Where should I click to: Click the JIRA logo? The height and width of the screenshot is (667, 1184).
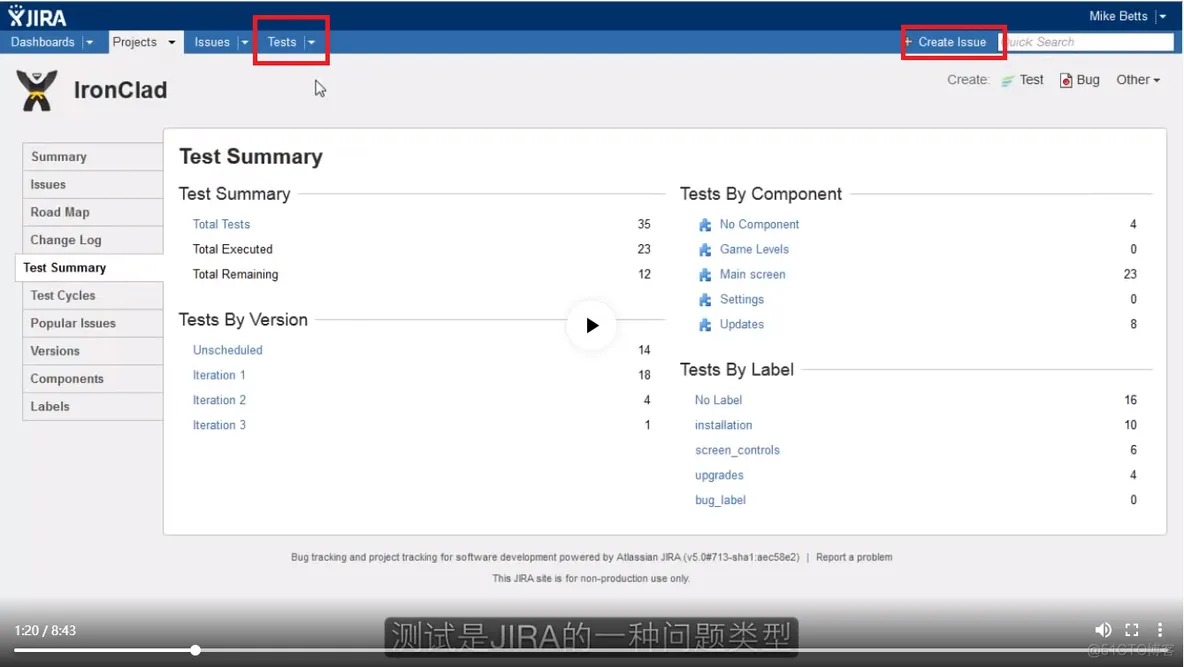pyautogui.click(x=37, y=16)
